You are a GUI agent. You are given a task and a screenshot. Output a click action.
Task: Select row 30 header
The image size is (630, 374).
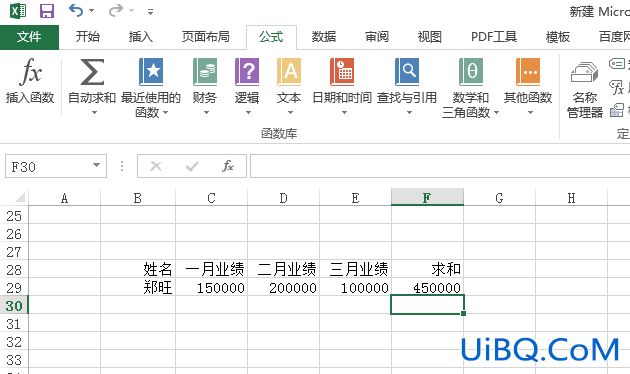tap(14, 306)
